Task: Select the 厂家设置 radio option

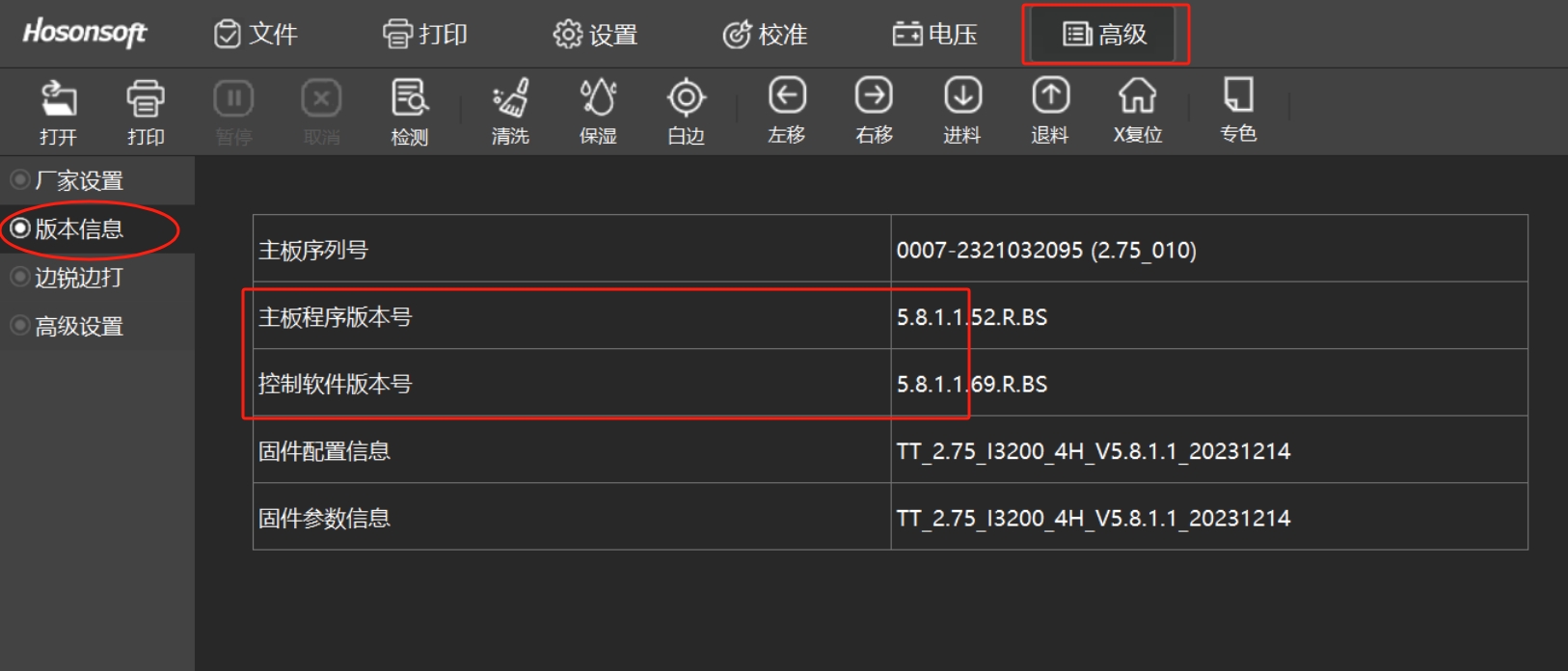Action: point(19,180)
